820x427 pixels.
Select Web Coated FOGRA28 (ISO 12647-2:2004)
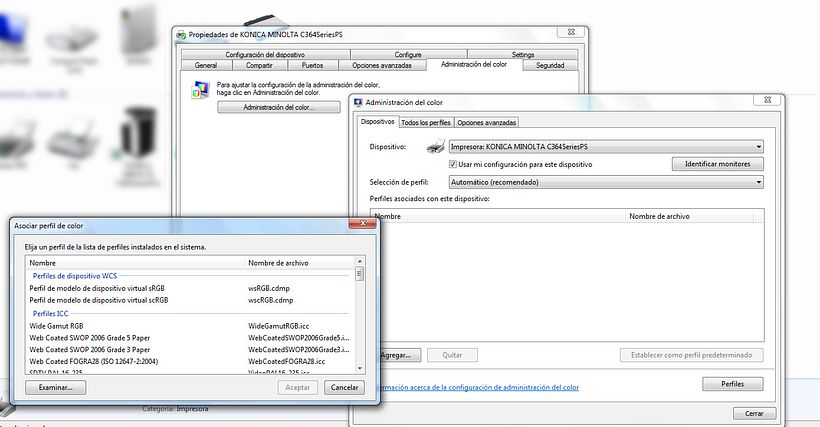tap(94, 362)
